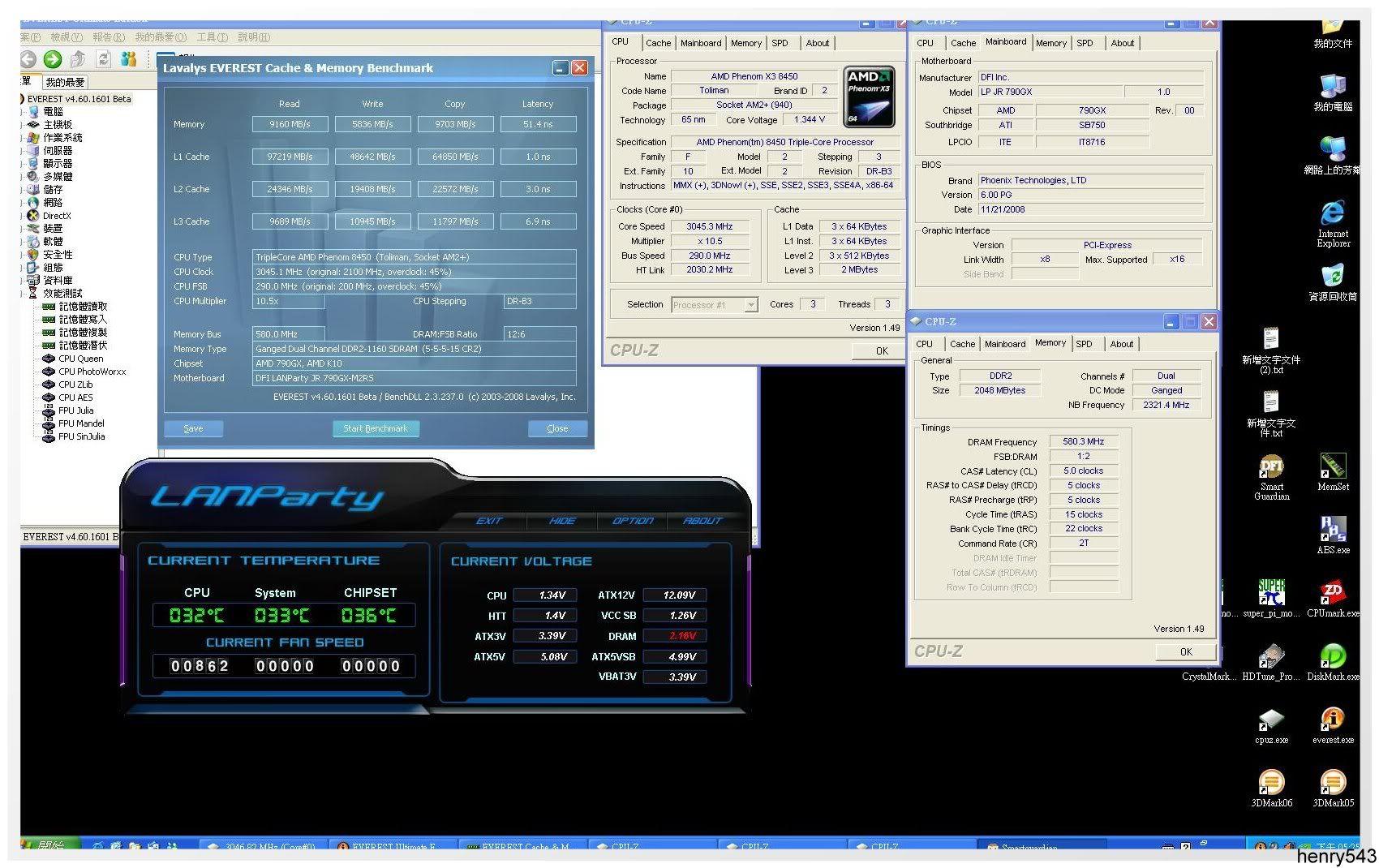Screen dimensions: 1379x868
Task: Click ABOUT in LANParty Smart Guardian
Action: [702, 521]
